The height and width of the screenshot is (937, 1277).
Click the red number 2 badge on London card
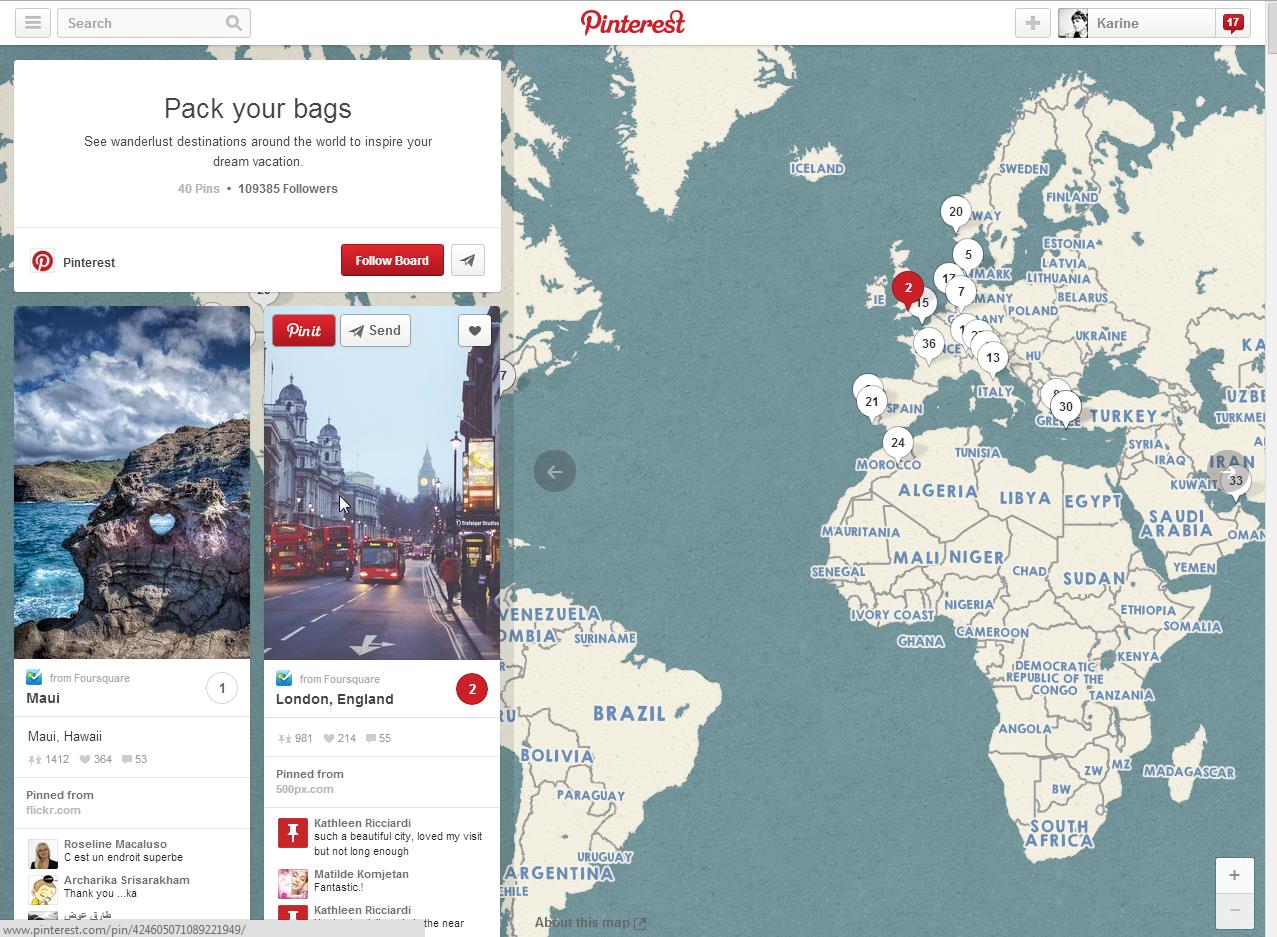pos(472,689)
